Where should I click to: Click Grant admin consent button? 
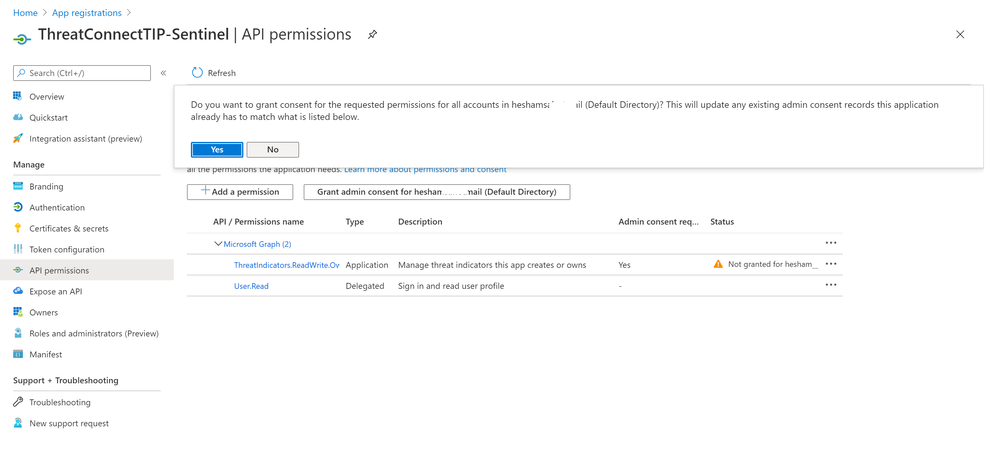436,192
